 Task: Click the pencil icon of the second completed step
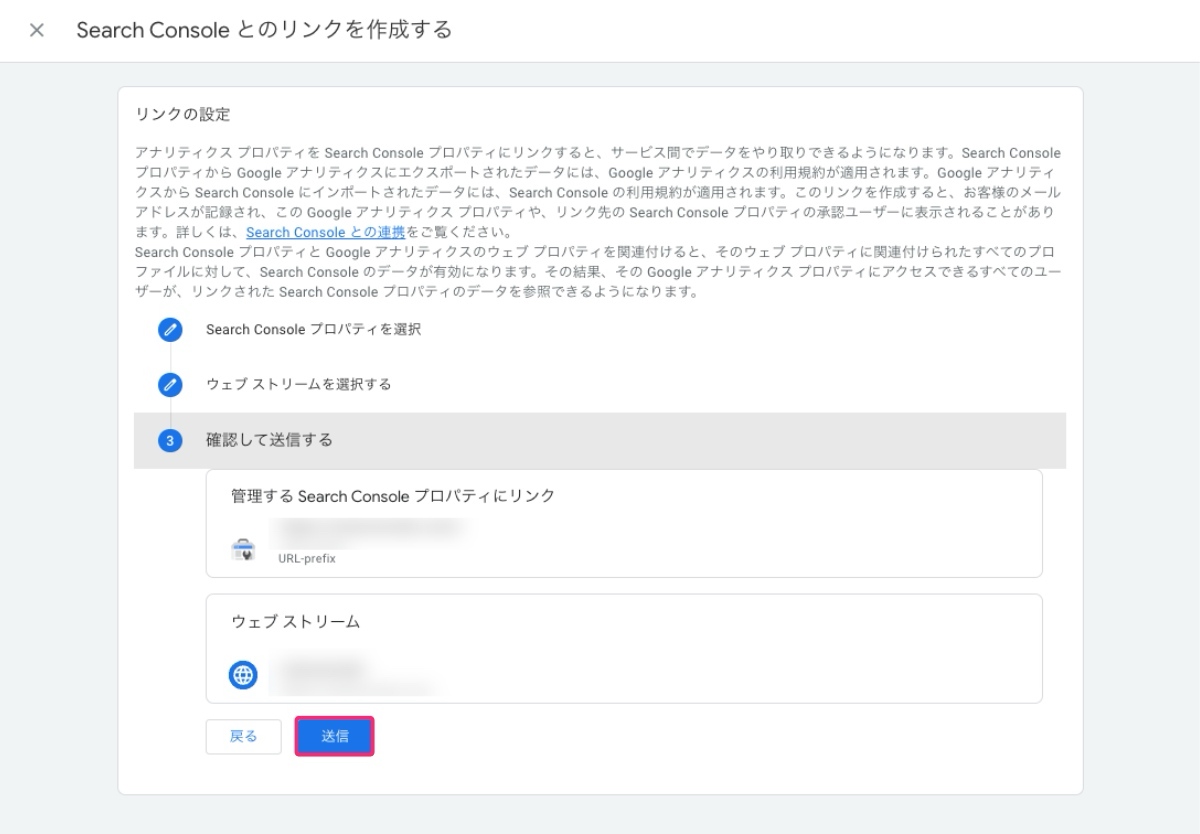coord(170,385)
